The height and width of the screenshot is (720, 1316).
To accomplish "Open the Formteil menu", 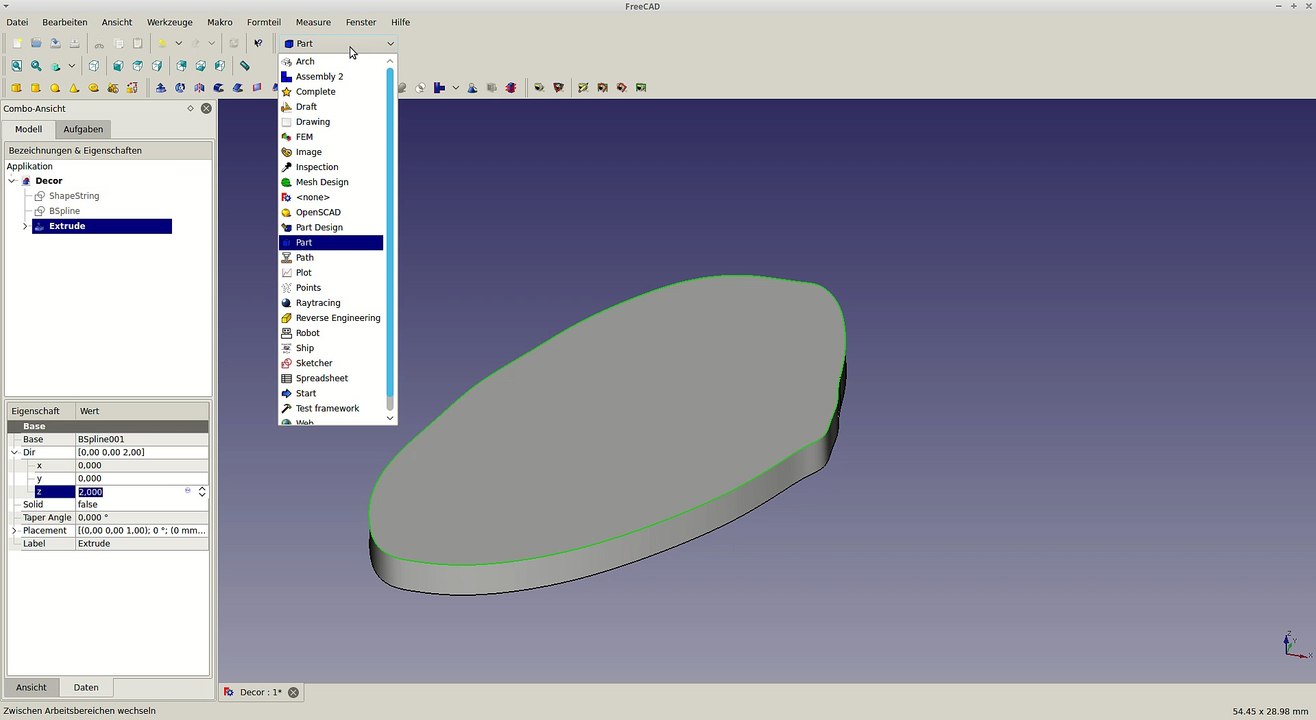I will click(264, 22).
